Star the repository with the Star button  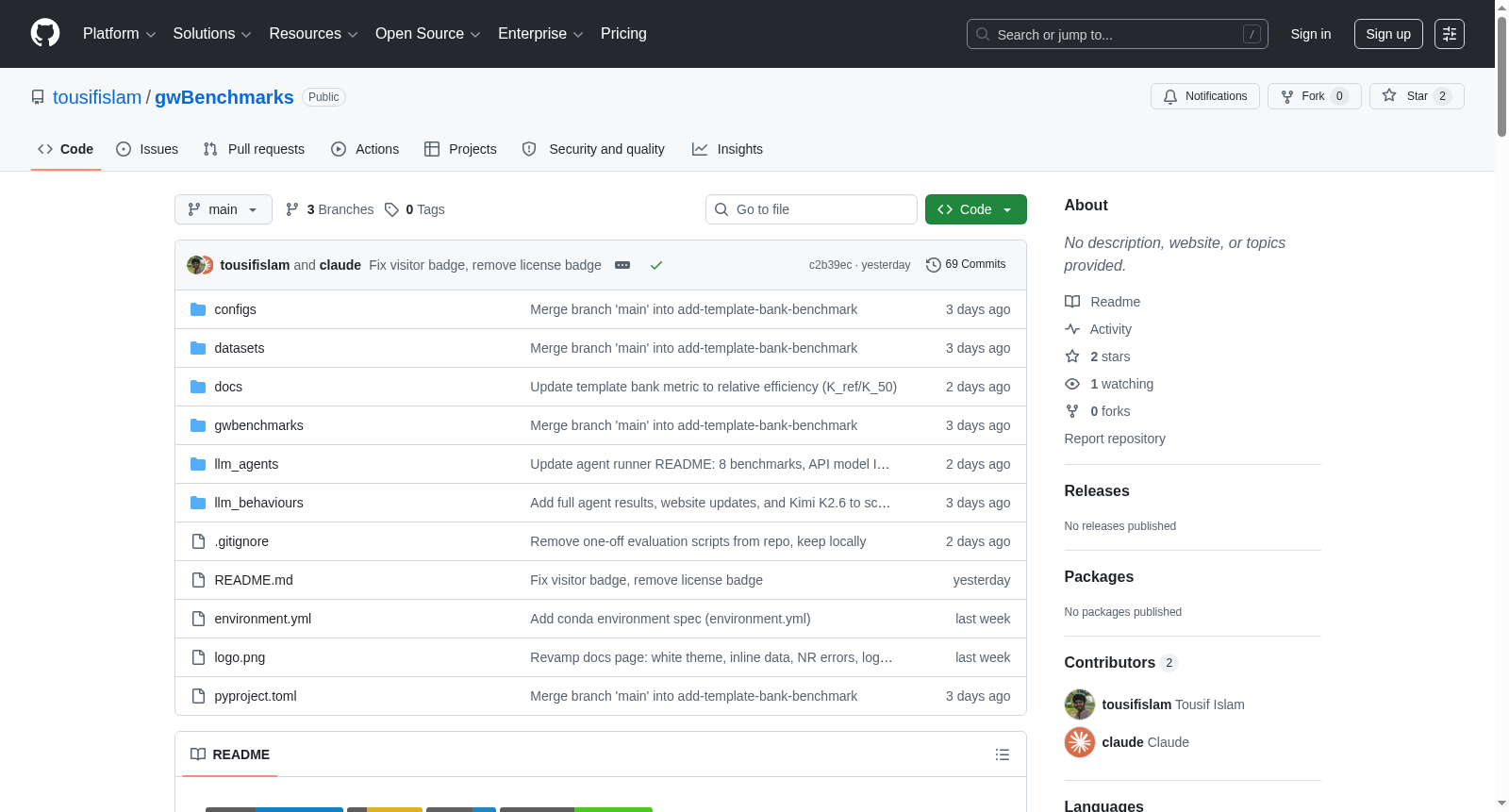point(1417,96)
